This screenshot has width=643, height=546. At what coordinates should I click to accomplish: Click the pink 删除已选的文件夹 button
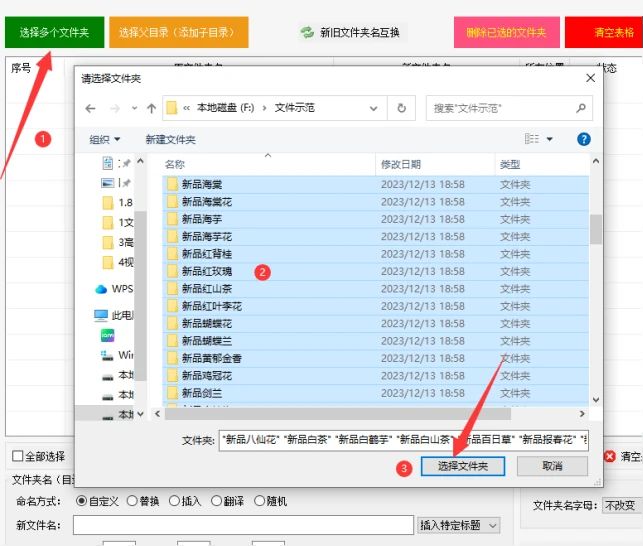(506, 32)
